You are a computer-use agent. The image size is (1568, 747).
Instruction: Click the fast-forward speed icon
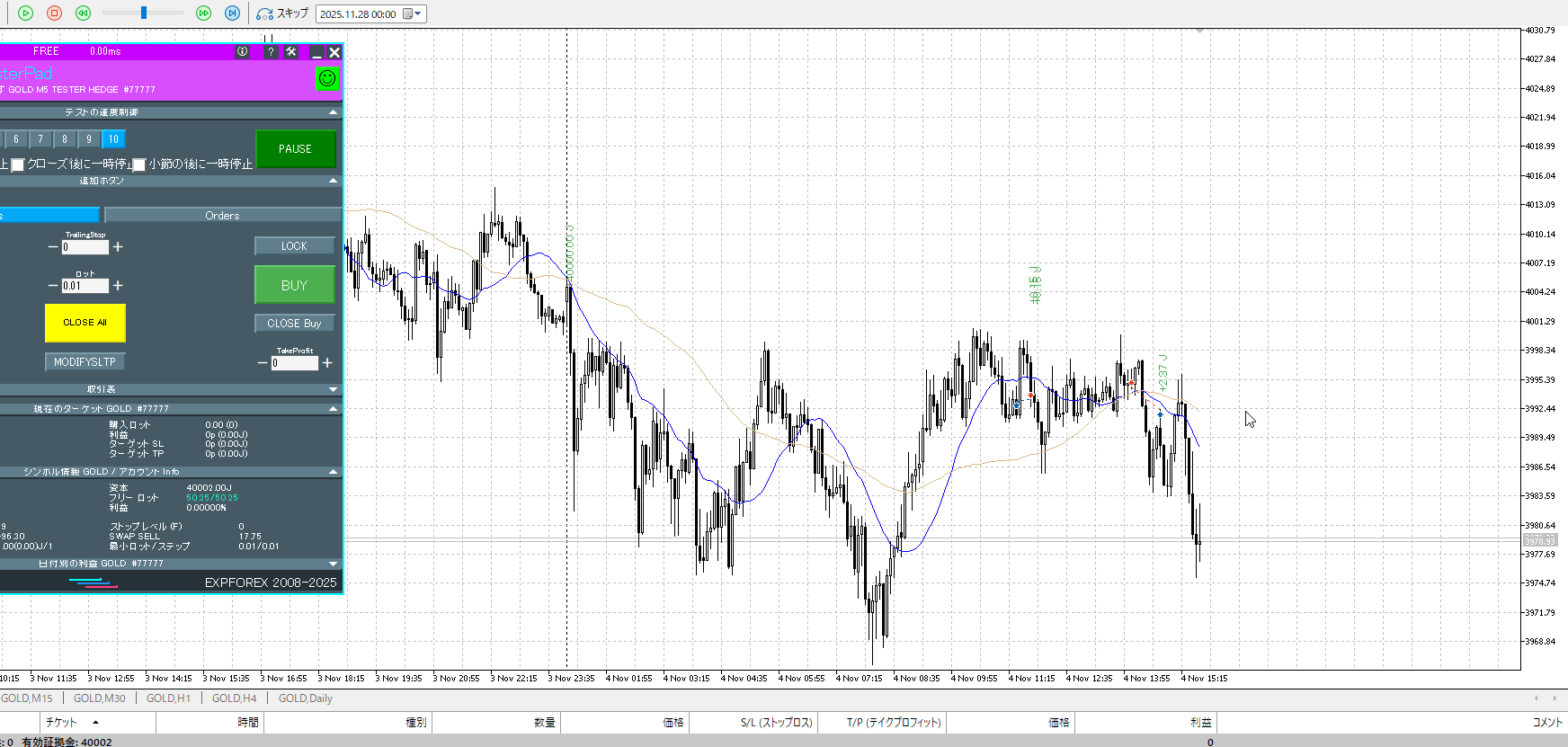[203, 13]
